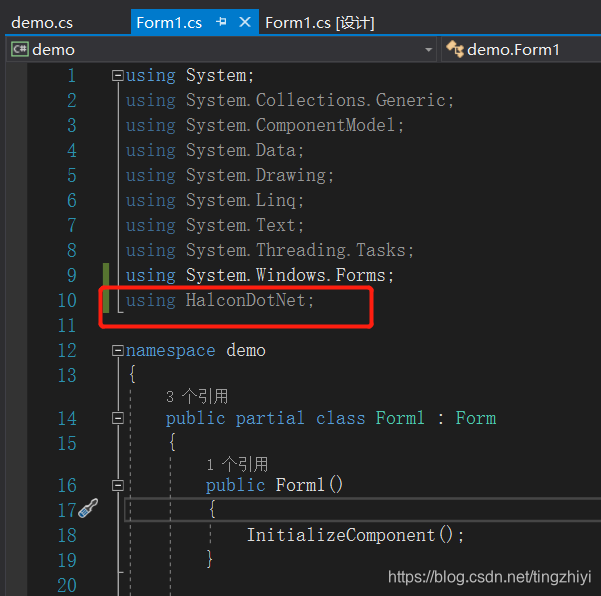The width and height of the screenshot is (601, 596).
Task: Click line number 18 in the margin
Action: tap(67, 535)
